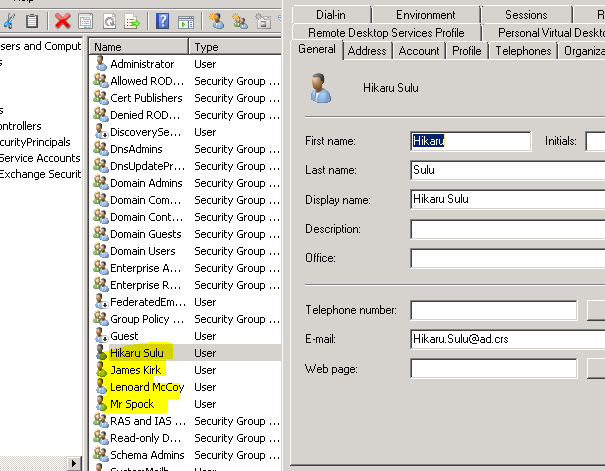Screen dimensions: 605x471
Task: Switch to the Address tab
Action: pos(367,51)
